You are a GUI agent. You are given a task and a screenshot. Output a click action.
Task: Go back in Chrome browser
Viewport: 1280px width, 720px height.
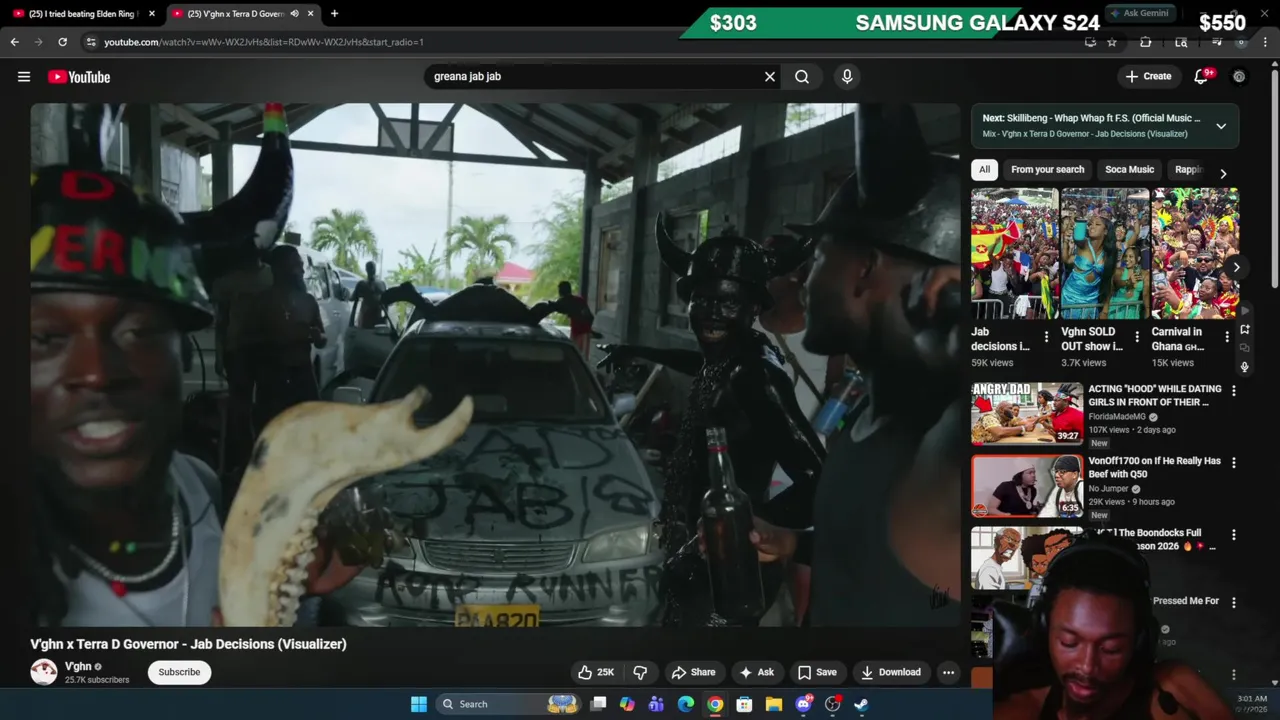pos(15,42)
